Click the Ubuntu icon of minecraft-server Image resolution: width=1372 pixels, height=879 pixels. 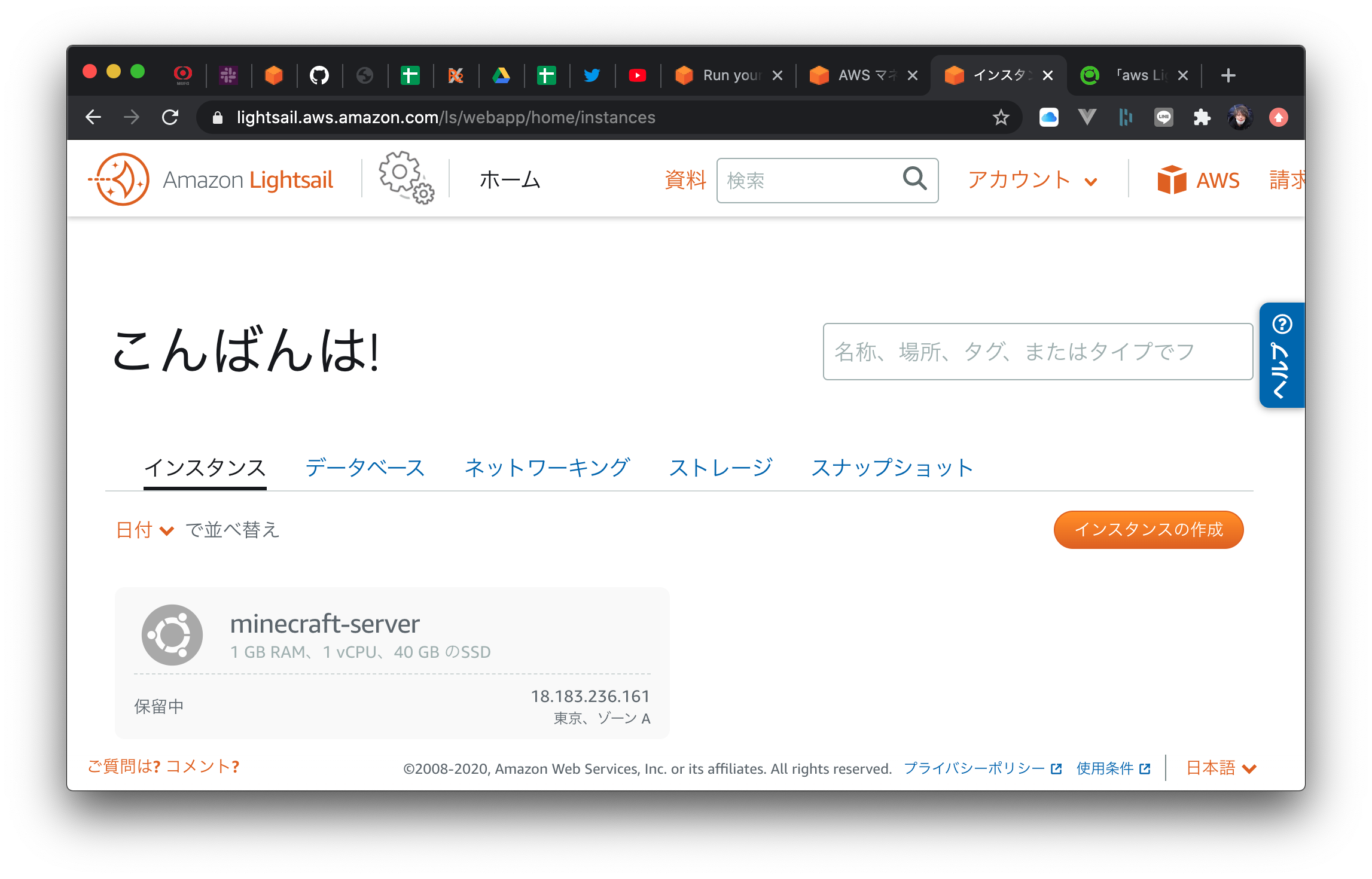point(172,634)
